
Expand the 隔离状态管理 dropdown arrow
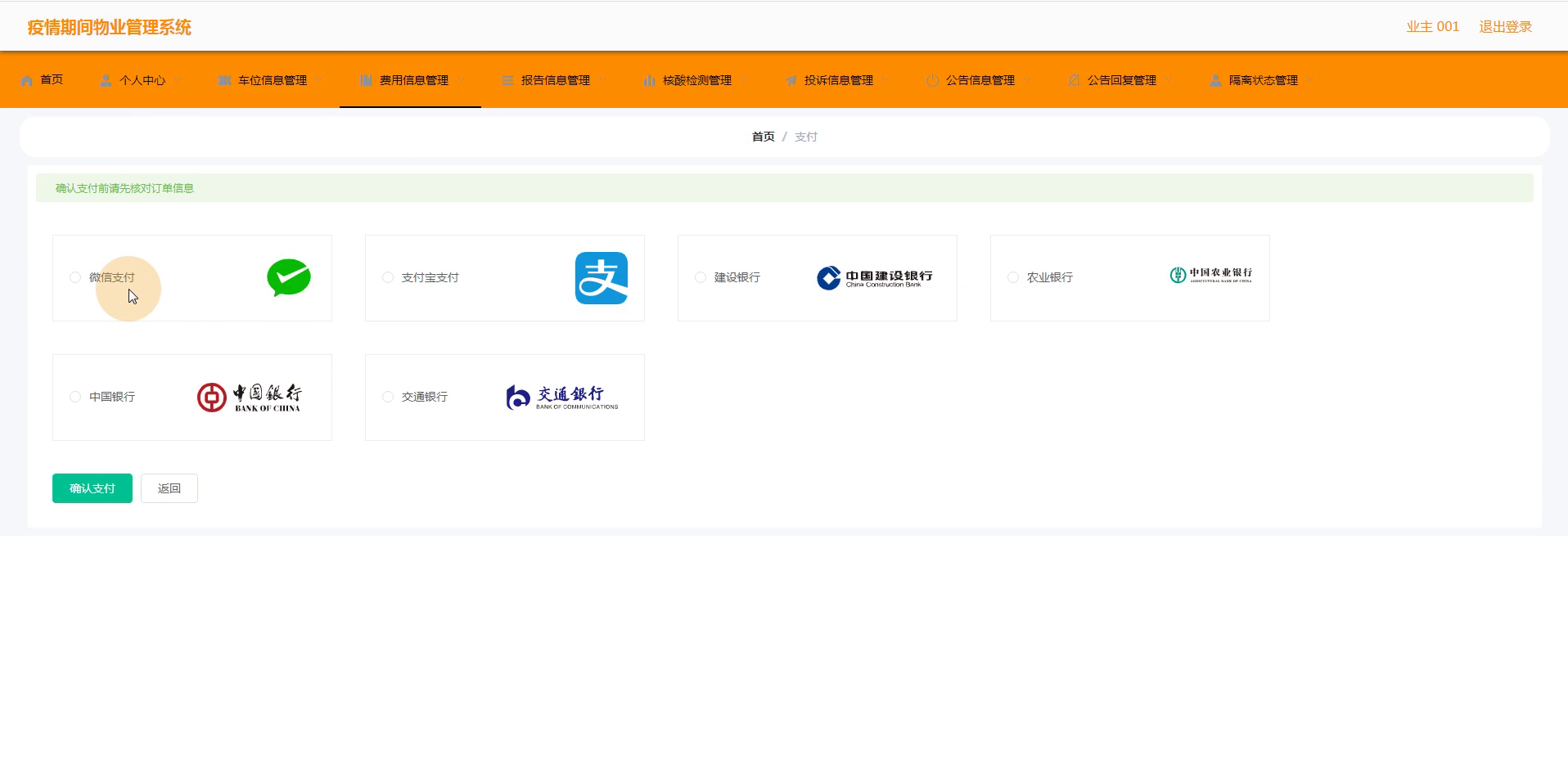pos(1310,80)
